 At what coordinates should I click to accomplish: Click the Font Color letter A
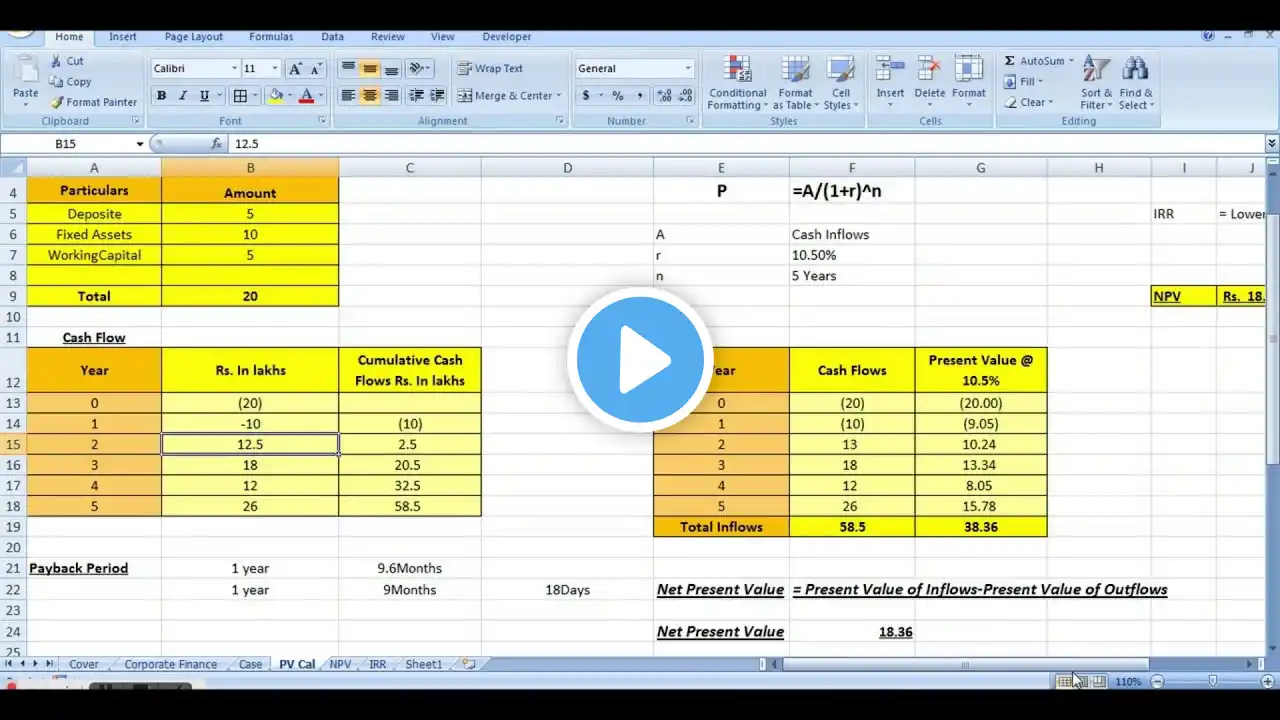306,96
